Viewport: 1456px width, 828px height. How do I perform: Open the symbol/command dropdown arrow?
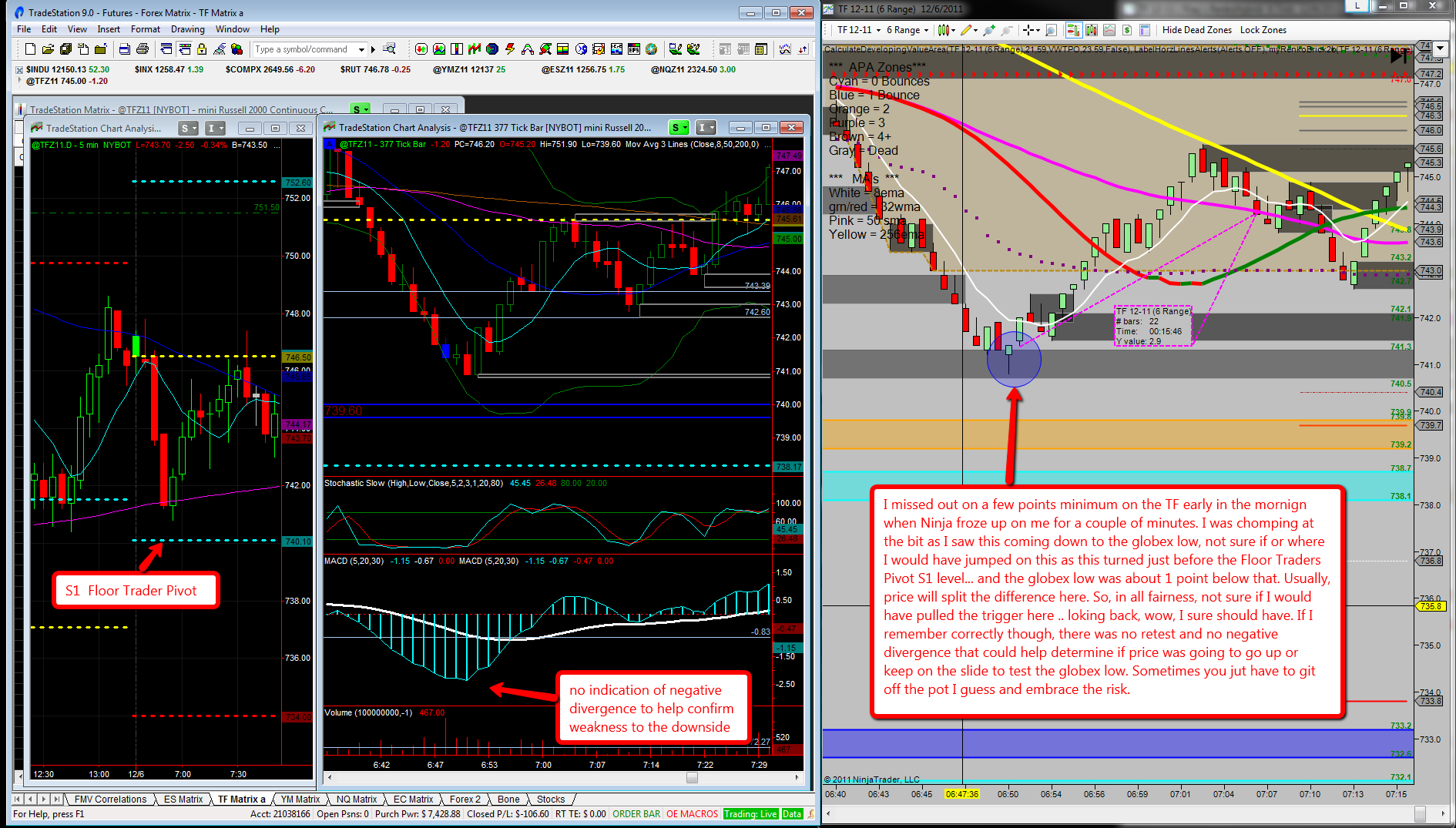tap(361, 49)
